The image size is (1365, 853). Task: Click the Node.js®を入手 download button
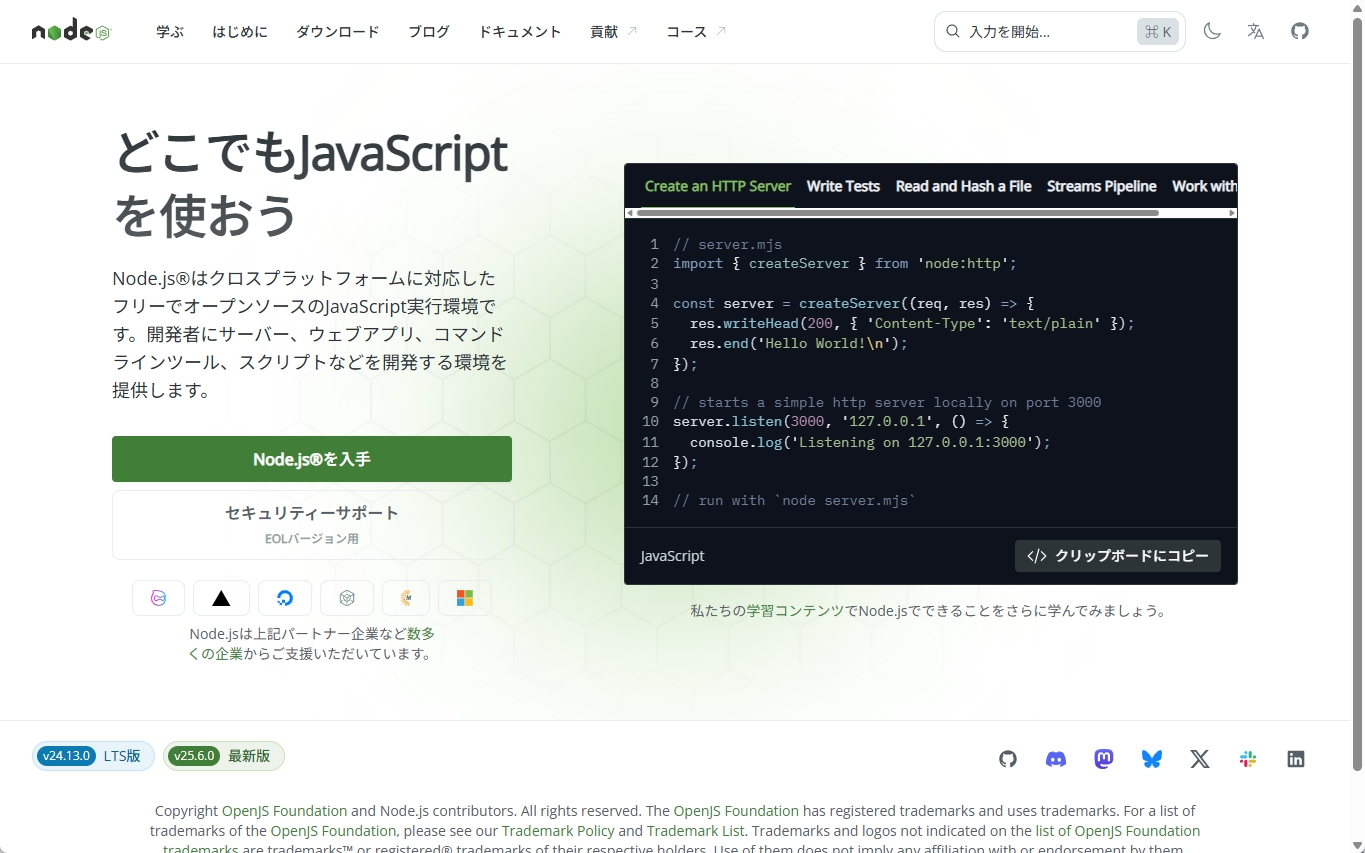click(311, 459)
